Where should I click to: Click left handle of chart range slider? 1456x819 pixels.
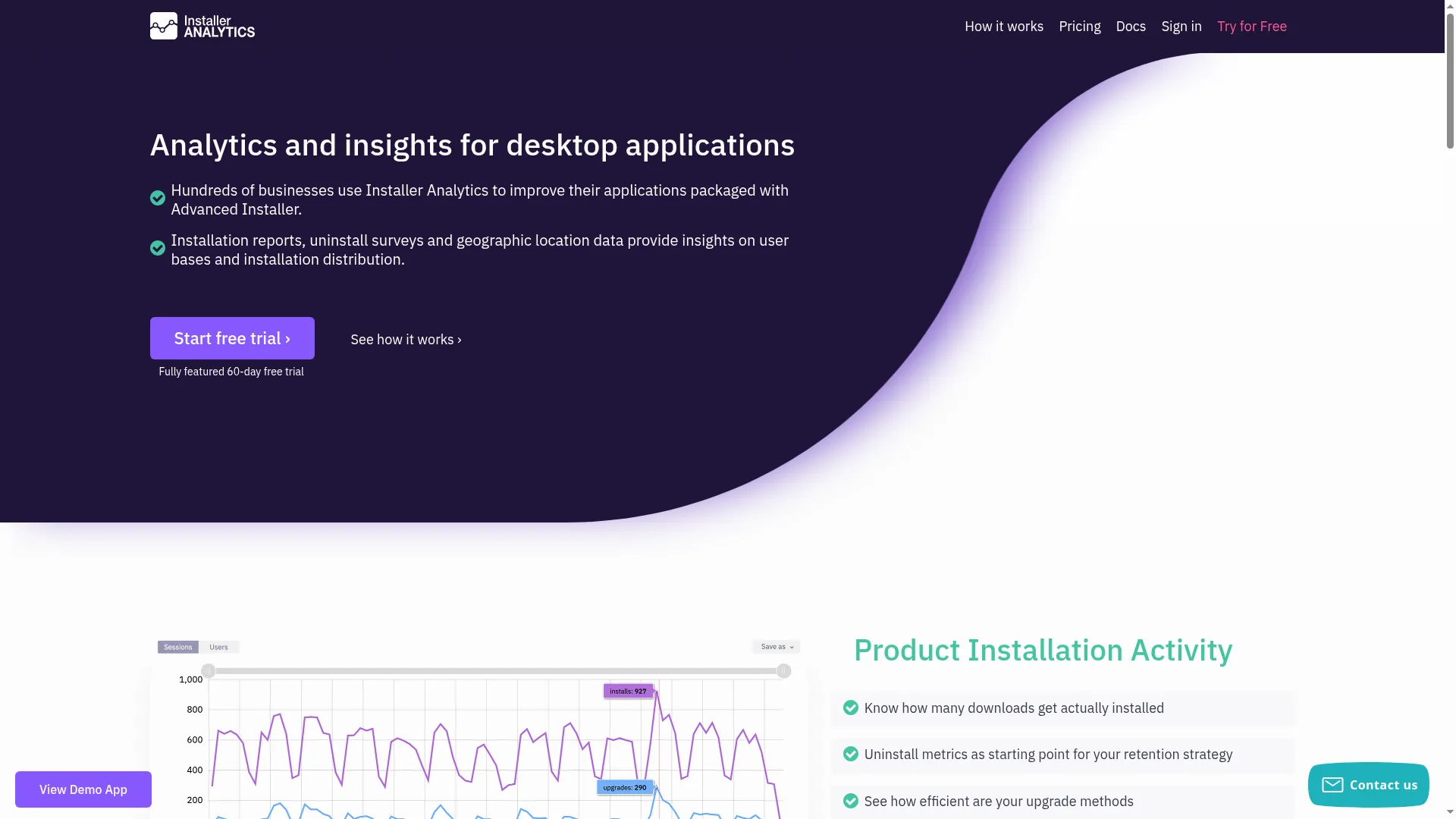pos(209,671)
